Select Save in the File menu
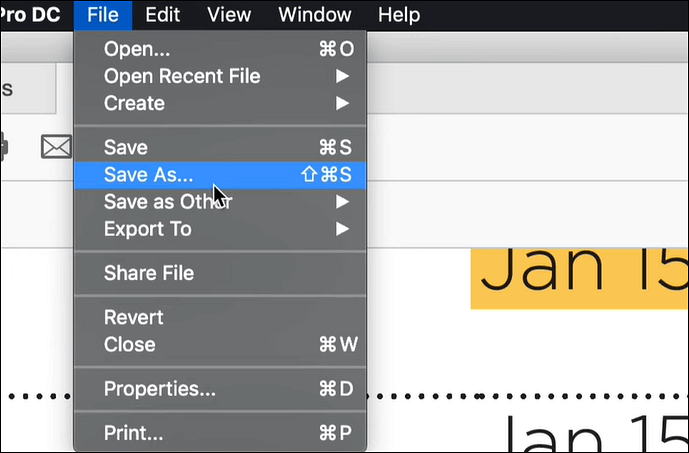 tap(125, 148)
